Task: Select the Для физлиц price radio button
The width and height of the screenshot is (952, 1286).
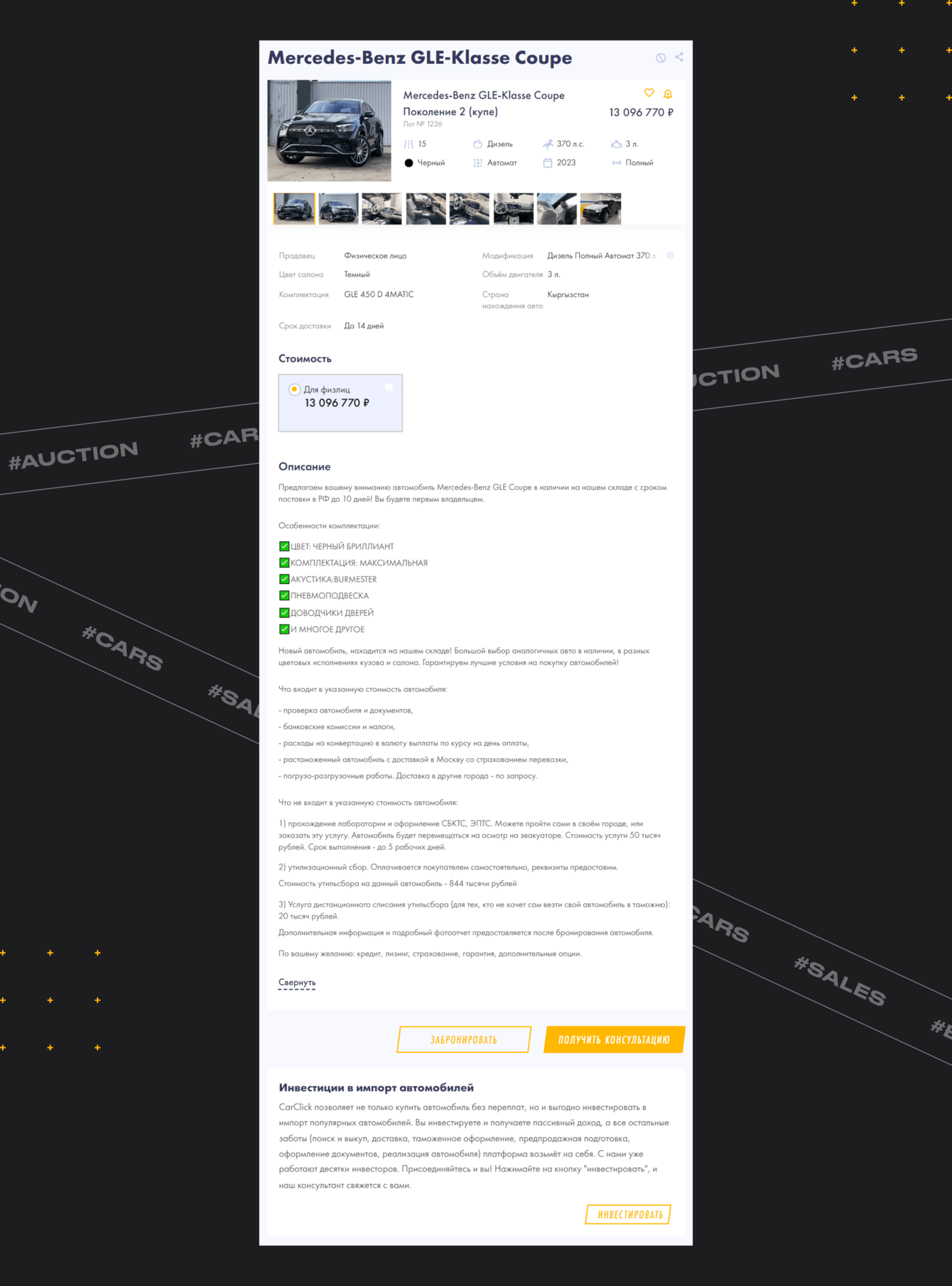Action: [294, 389]
